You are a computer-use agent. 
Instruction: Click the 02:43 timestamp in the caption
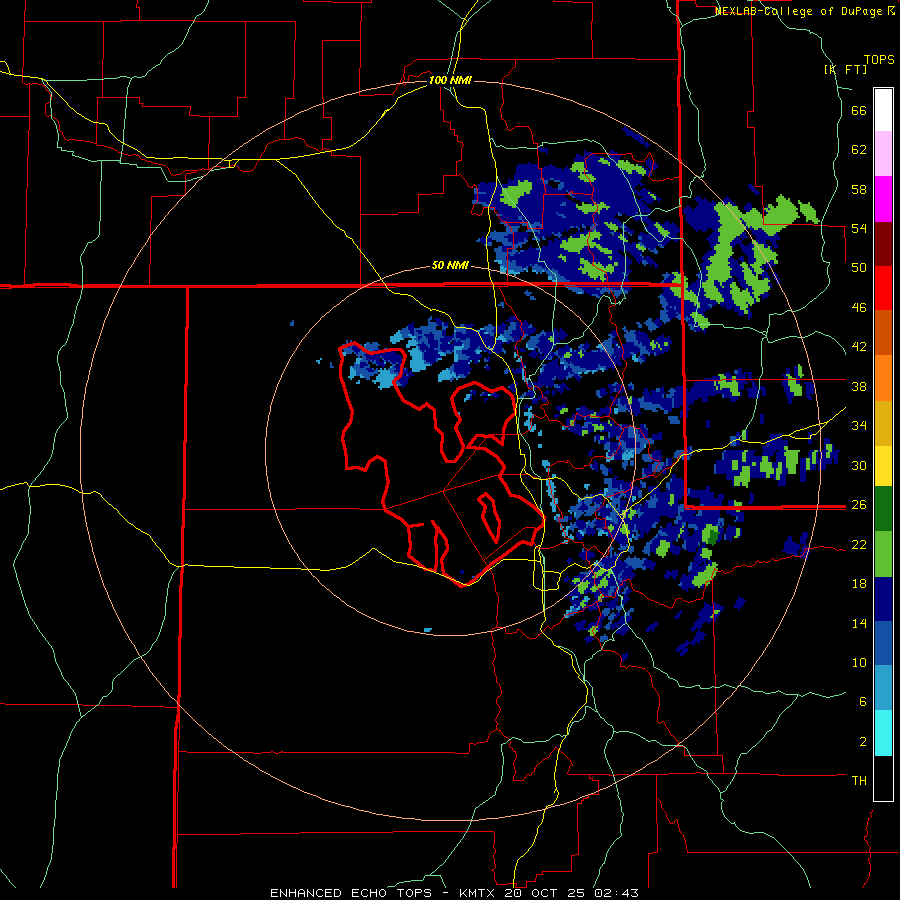tap(616, 893)
